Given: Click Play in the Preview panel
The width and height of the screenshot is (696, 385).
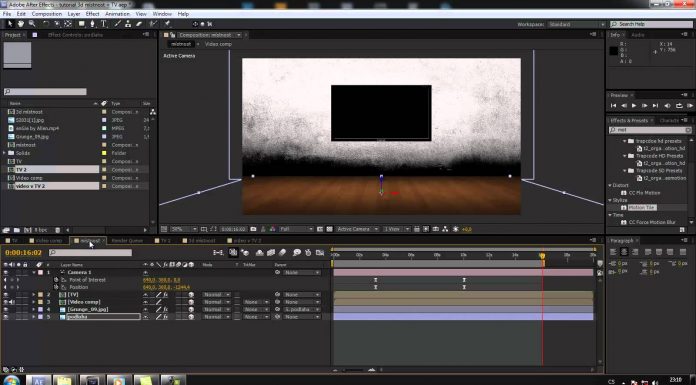Looking at the screenshot, I should [634, 106].
